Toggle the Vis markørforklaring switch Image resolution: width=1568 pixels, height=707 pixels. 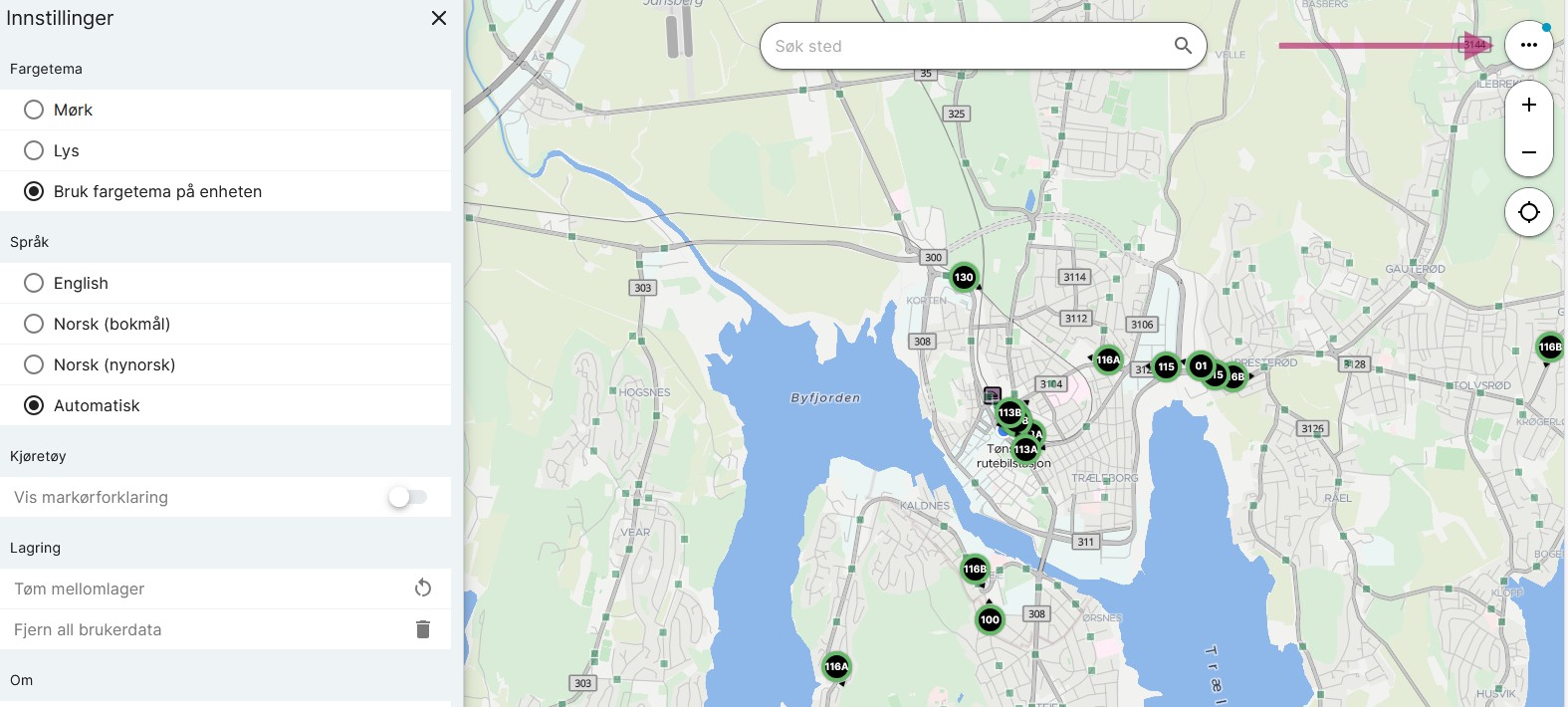tap(407, 497)
